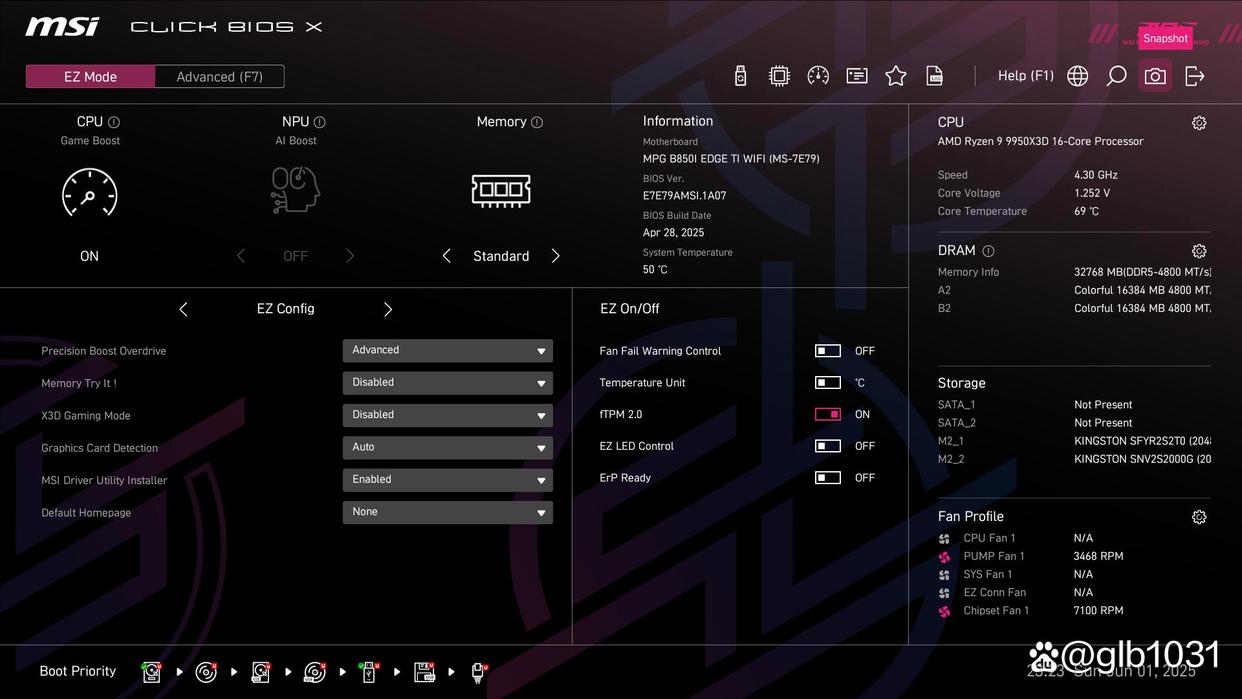Open Default Homepage dropdown
Screen dimensions: 1242x699
point(448,512)
